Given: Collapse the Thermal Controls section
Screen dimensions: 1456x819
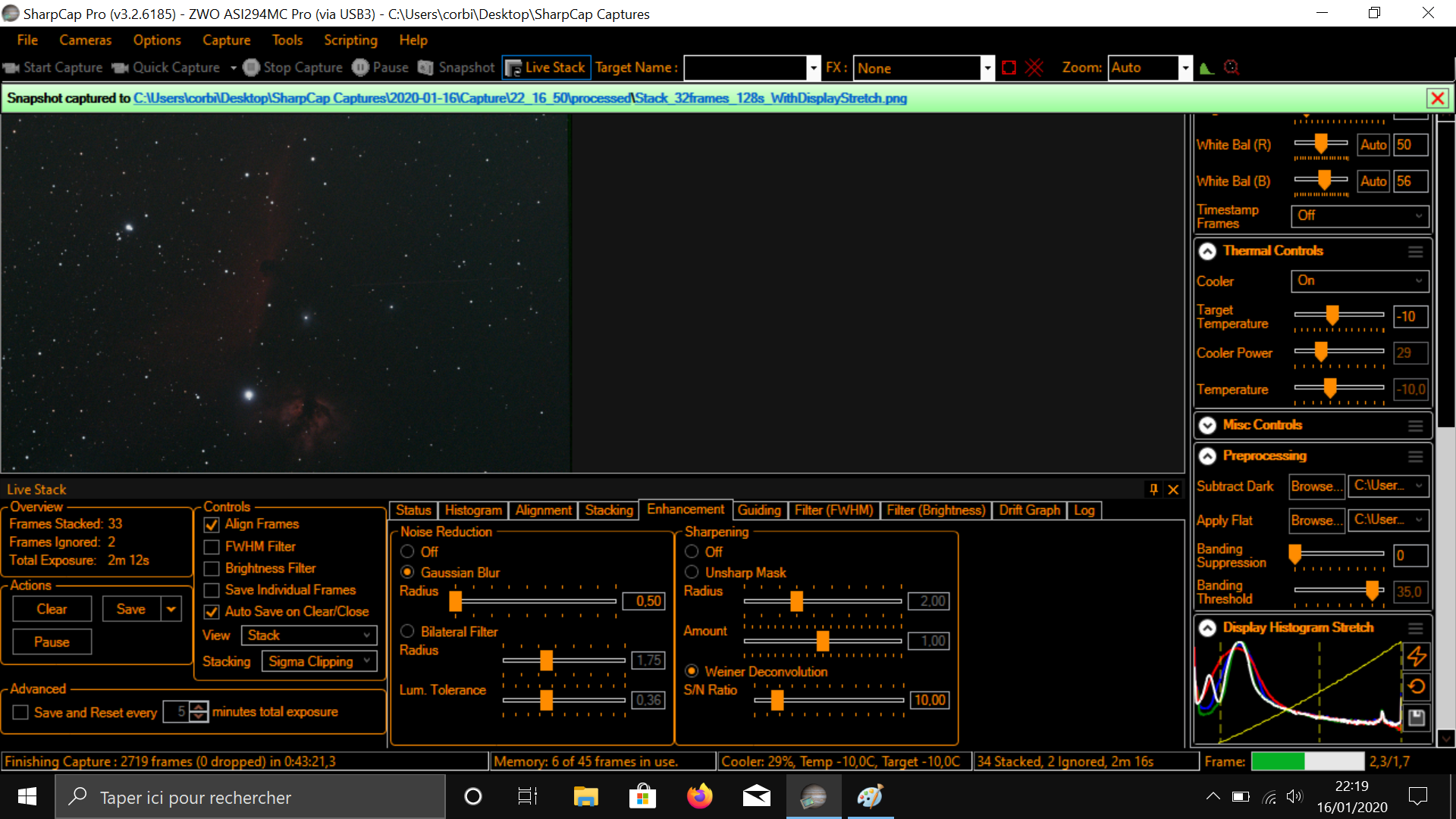Looking at the screenshot, I should [1207, 251].
